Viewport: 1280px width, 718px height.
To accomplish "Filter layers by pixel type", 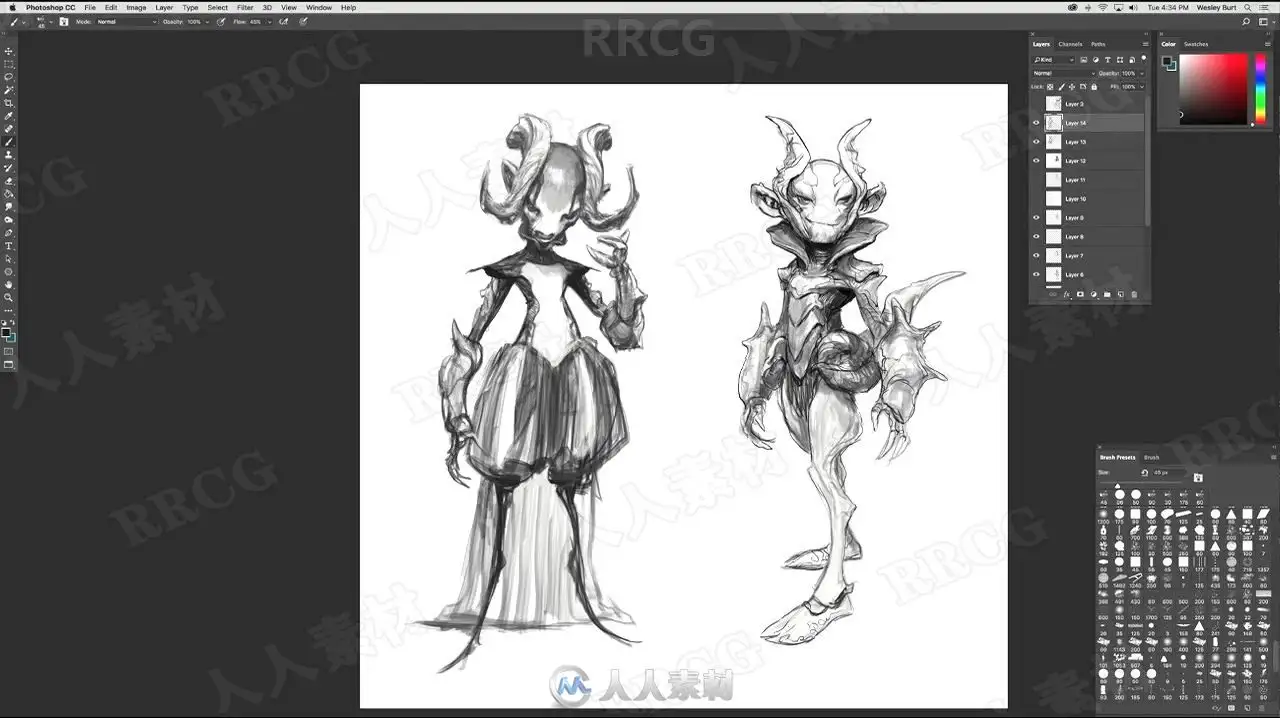I will [1084, 60].
